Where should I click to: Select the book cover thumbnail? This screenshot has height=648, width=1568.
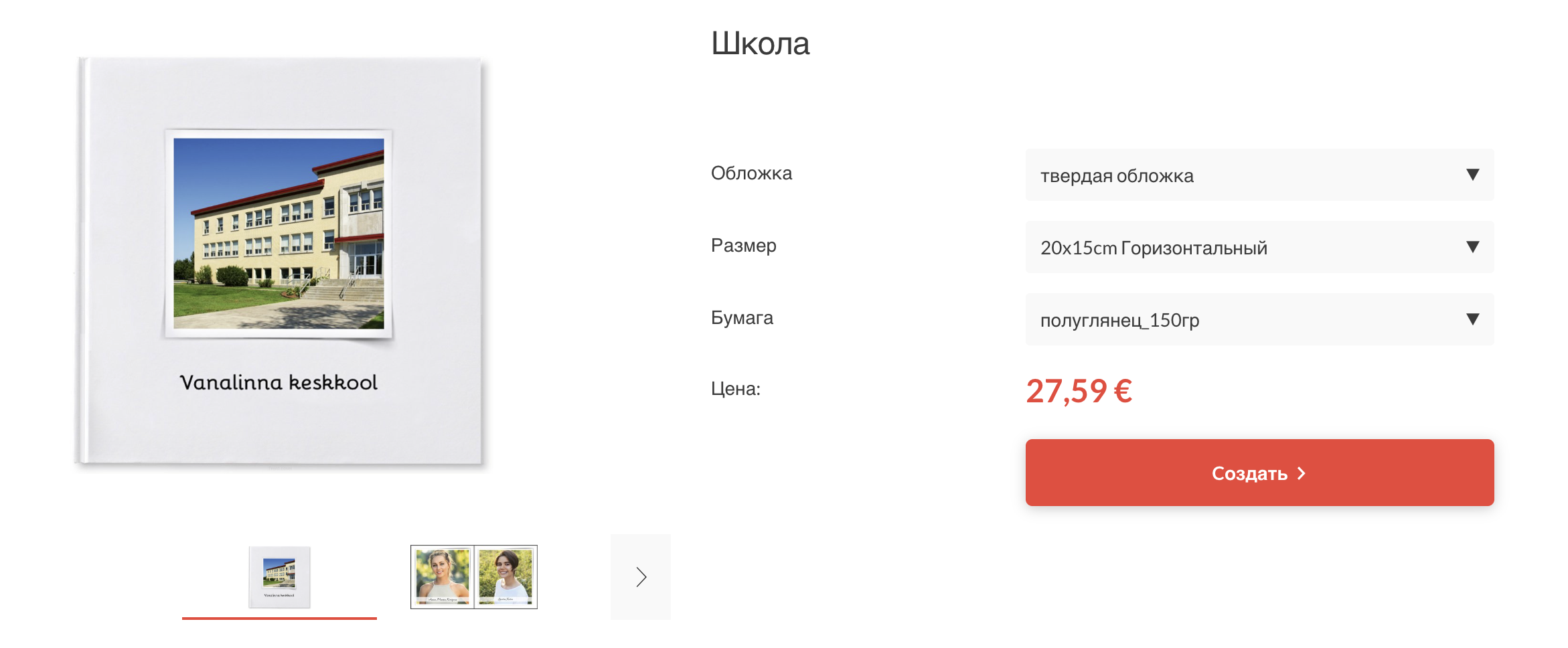(279, 576)
